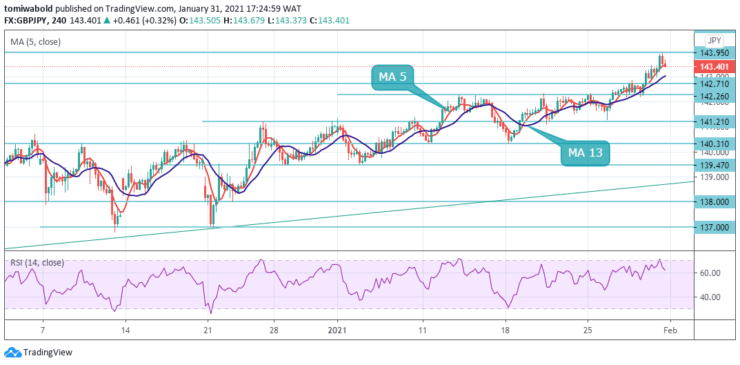The image size is (740, 365).
Task: Click the date label 11 on time axis
Action: click(x=423, y=331)
